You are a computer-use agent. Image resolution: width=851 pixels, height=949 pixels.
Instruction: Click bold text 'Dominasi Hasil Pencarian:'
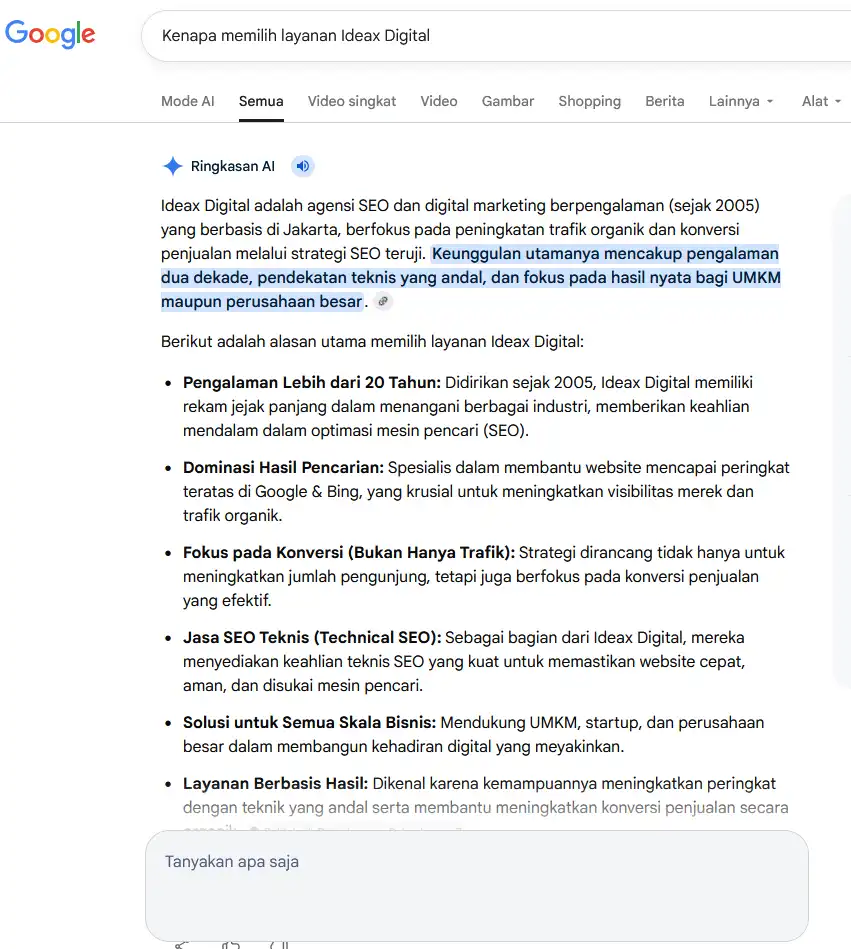[283, 467]
